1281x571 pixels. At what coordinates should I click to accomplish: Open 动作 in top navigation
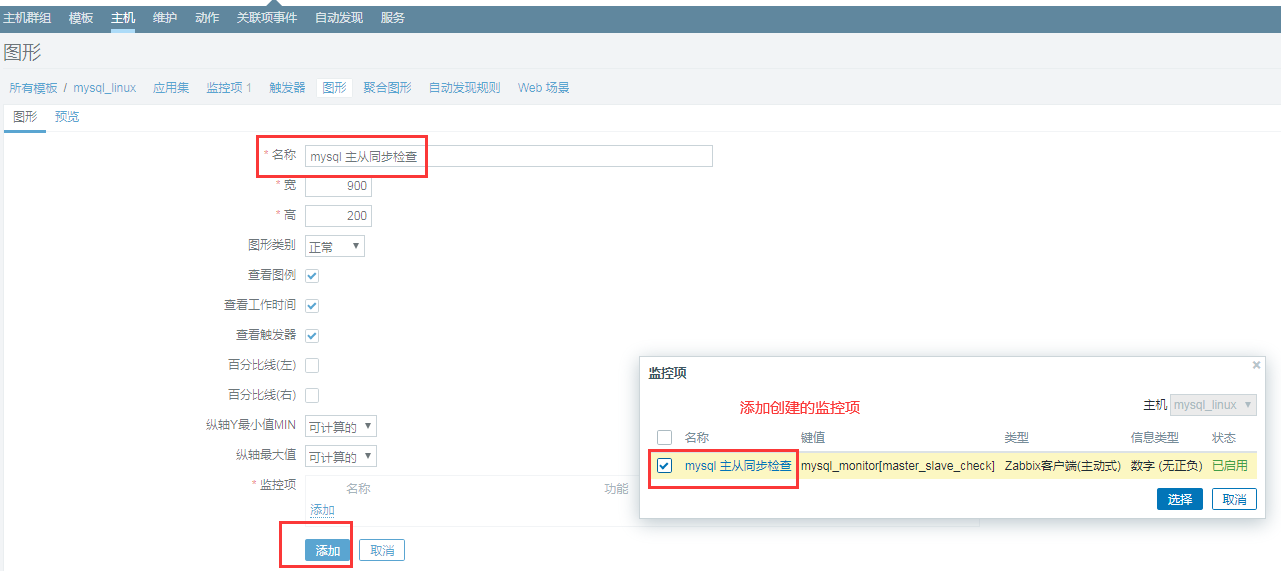[207, 18]
